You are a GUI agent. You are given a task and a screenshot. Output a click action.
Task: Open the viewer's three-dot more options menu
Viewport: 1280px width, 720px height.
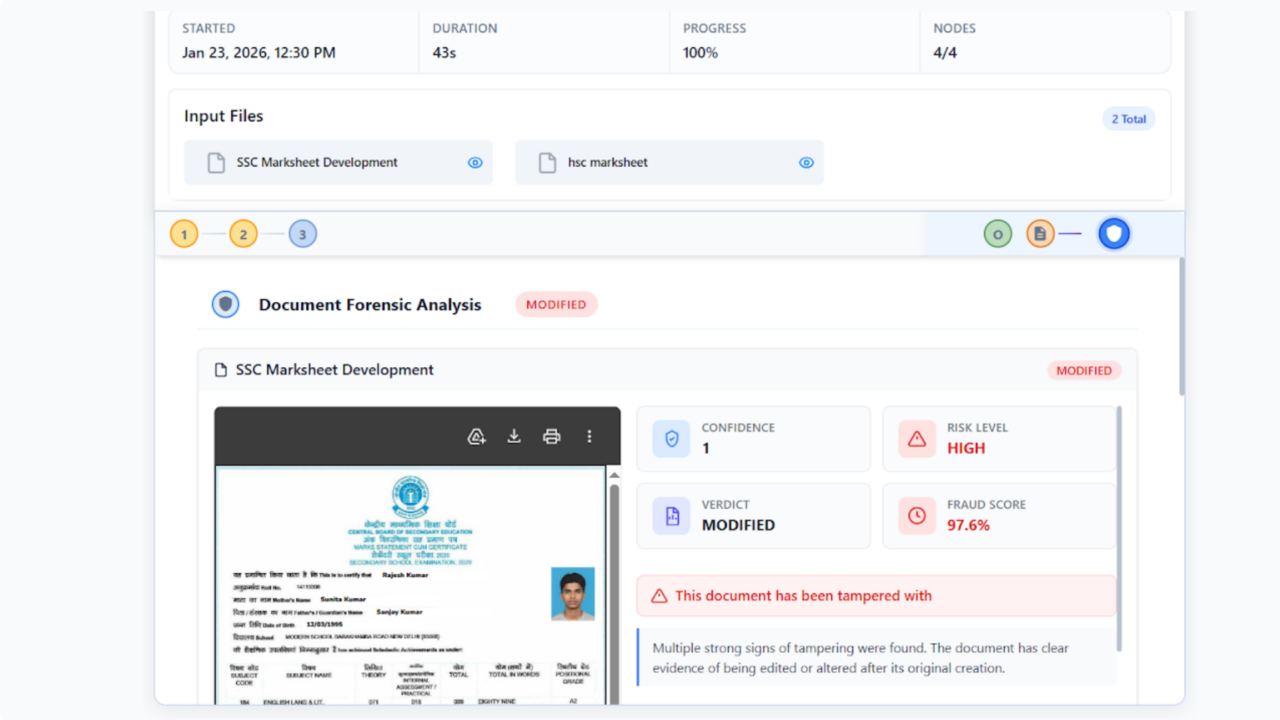[589, 436]
